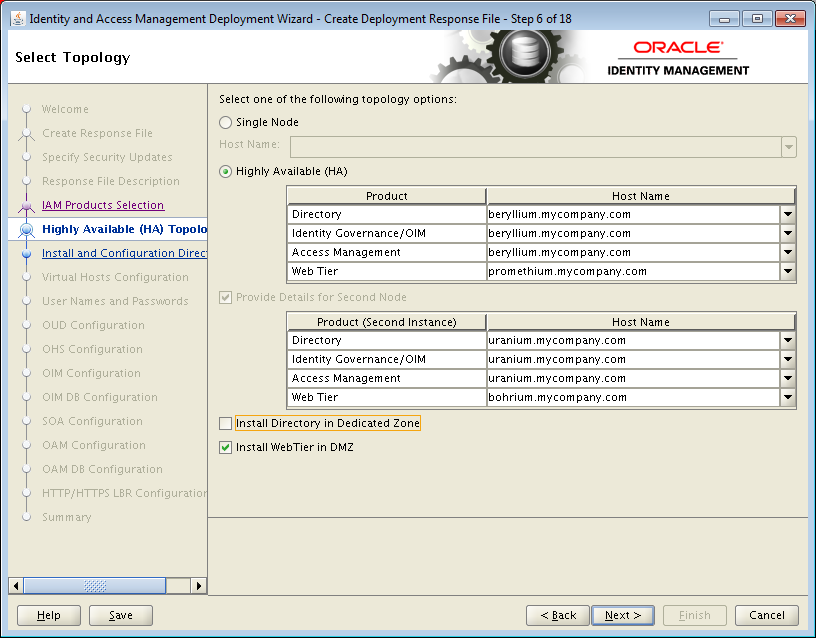Click Response File Description step
This screenshot has height=638, width=816.
pos(111,181)
